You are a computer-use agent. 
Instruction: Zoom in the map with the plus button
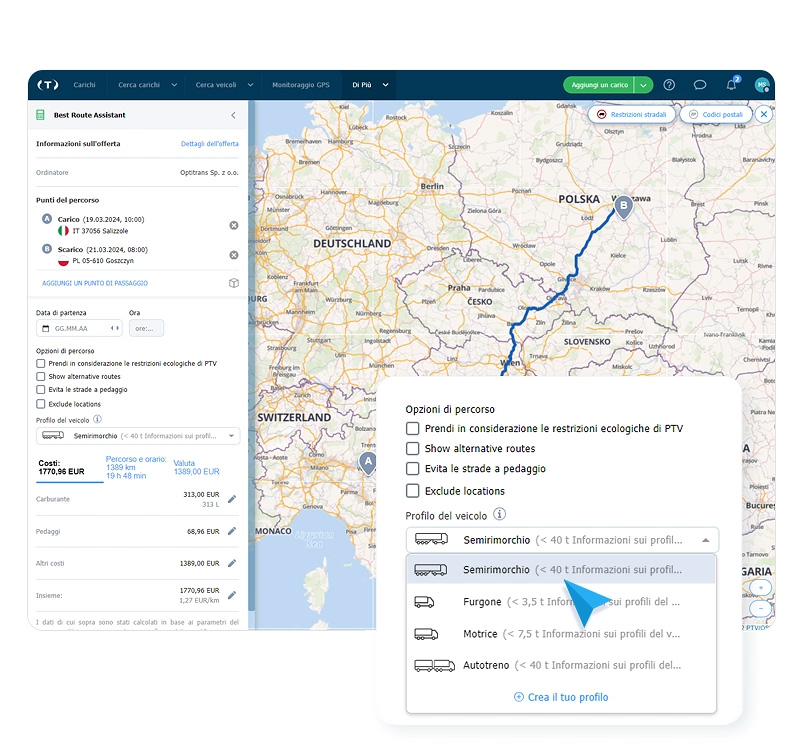coord(761,588)
